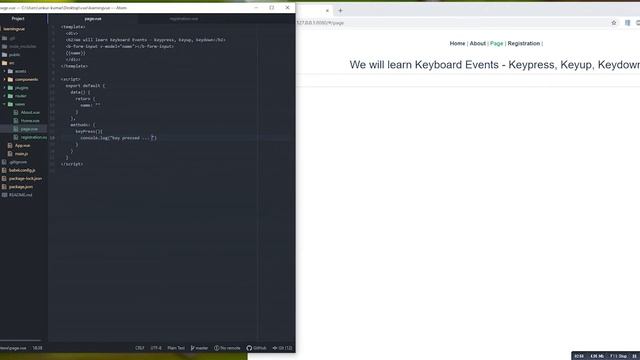Screen dimensions: 640x360
Task: Open Home.vue in the tree
Action: (x=30, y=121)
